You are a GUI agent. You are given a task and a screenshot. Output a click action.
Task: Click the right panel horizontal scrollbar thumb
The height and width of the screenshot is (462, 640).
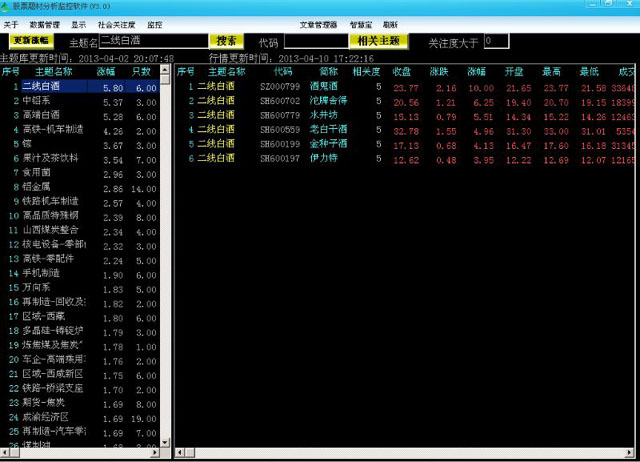tap(189, 452)
